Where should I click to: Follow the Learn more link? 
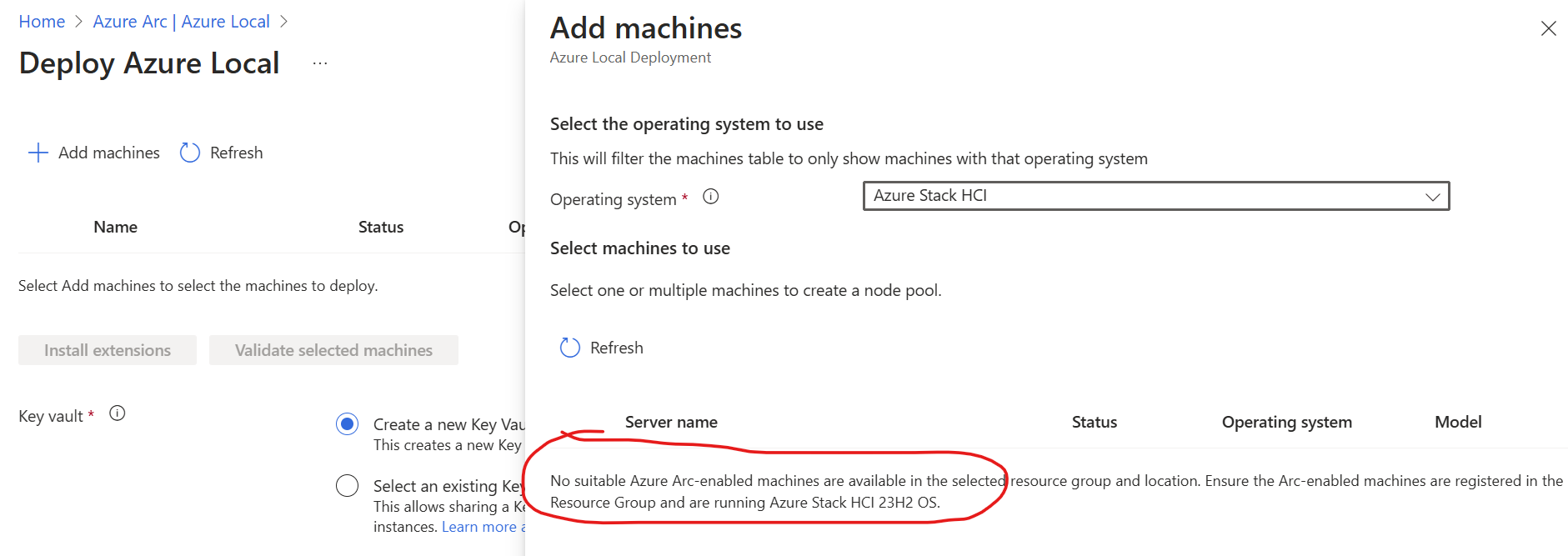click(483, 527)
